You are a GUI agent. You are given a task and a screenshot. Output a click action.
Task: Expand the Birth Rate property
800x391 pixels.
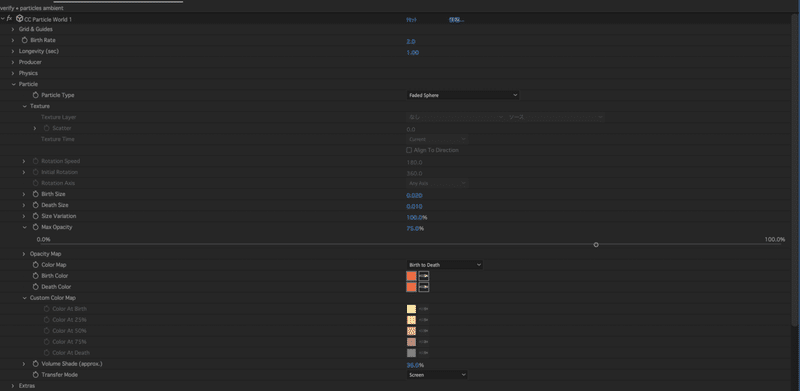[13, 40]
